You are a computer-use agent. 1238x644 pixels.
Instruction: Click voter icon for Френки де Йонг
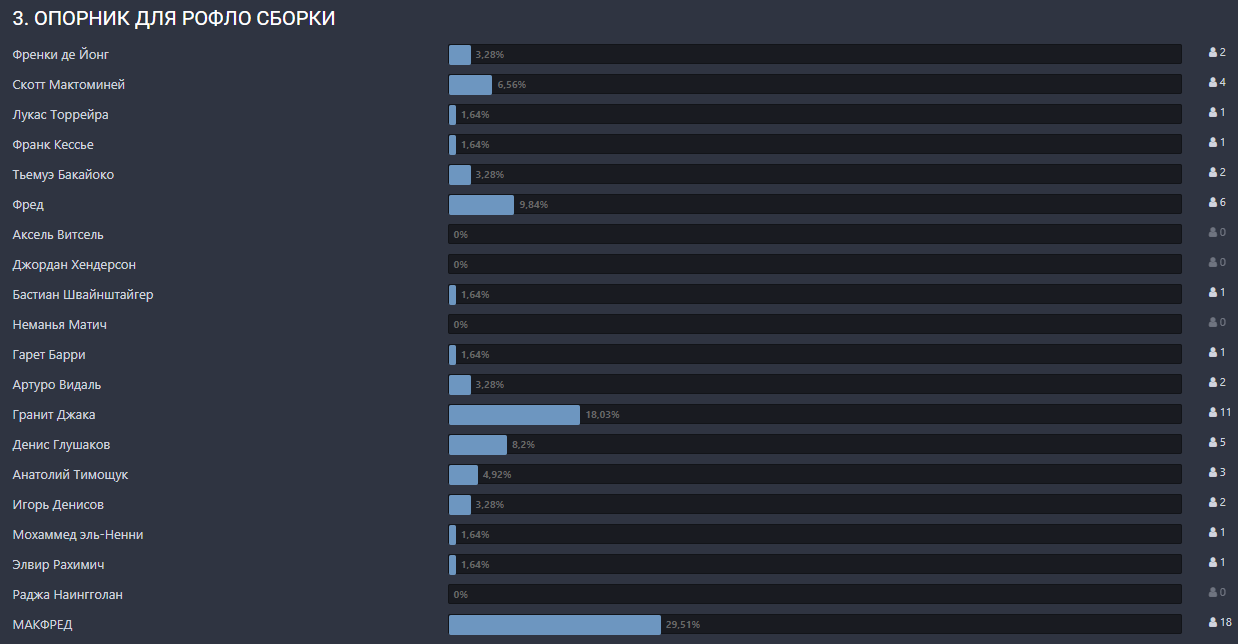click(x=1213, y=53)
